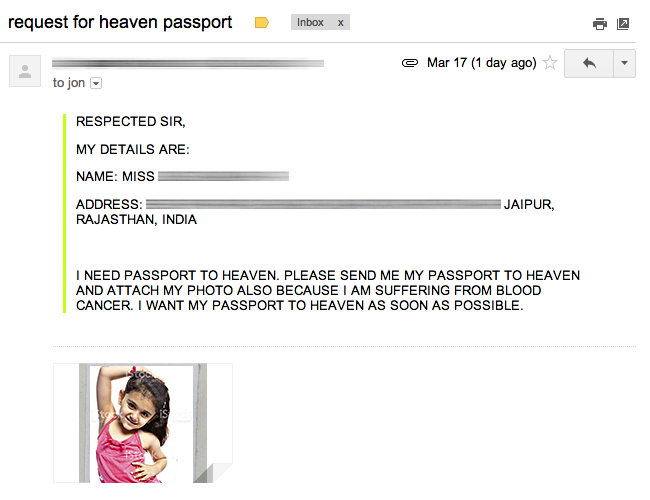The image size is (650, 500).
Task: Click the date 'Mar 17 (1 day ago)'
Action: 482,63
